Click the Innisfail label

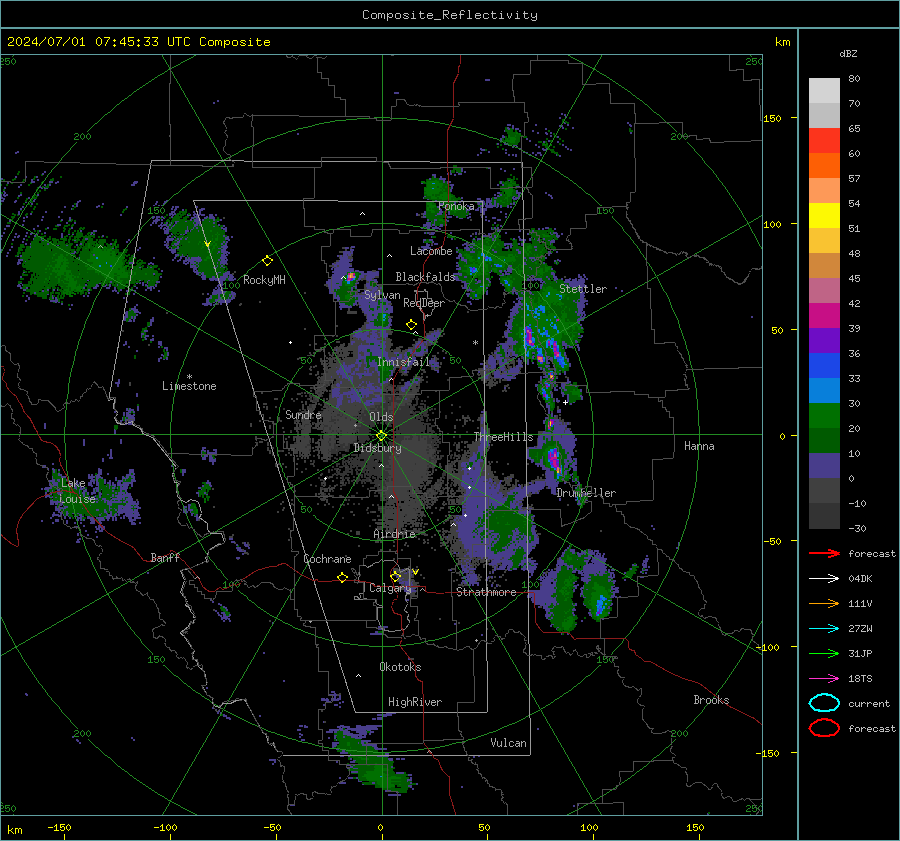(x=404, y=362)
